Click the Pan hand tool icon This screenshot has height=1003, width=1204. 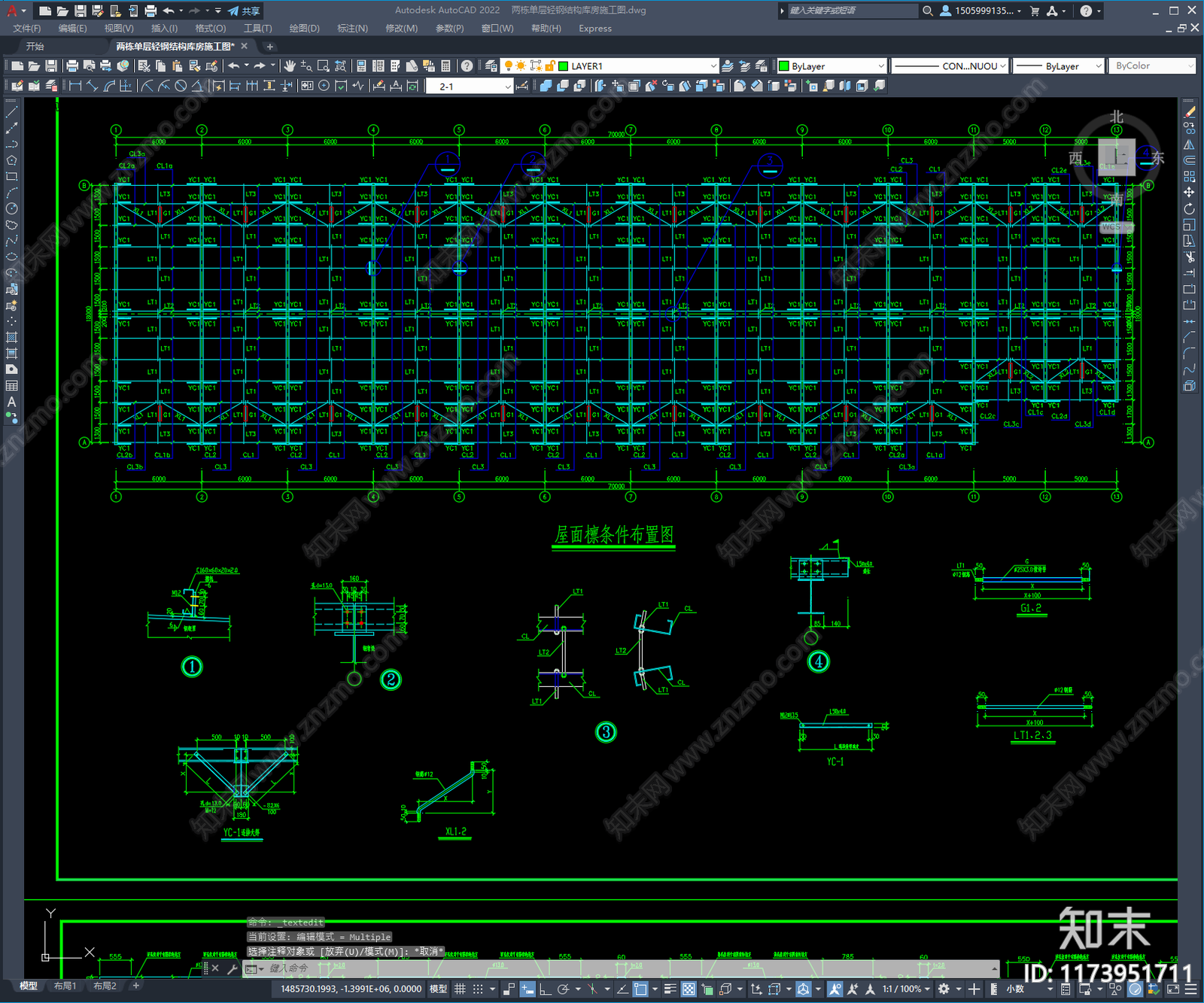290,66
